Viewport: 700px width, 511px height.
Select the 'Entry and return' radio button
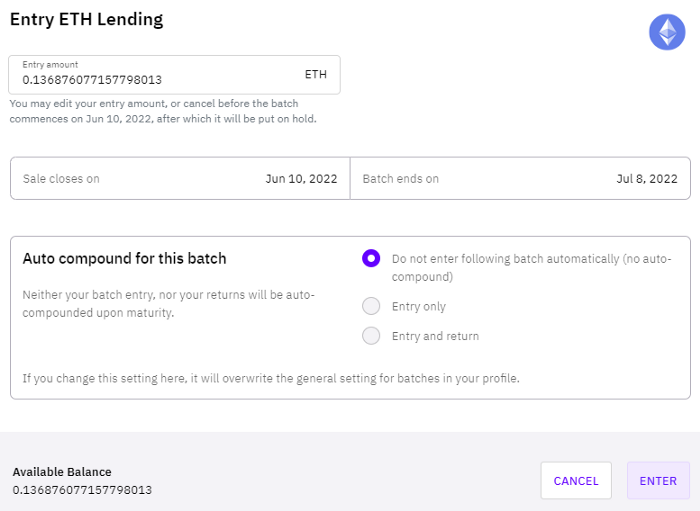tap(371, 336)
